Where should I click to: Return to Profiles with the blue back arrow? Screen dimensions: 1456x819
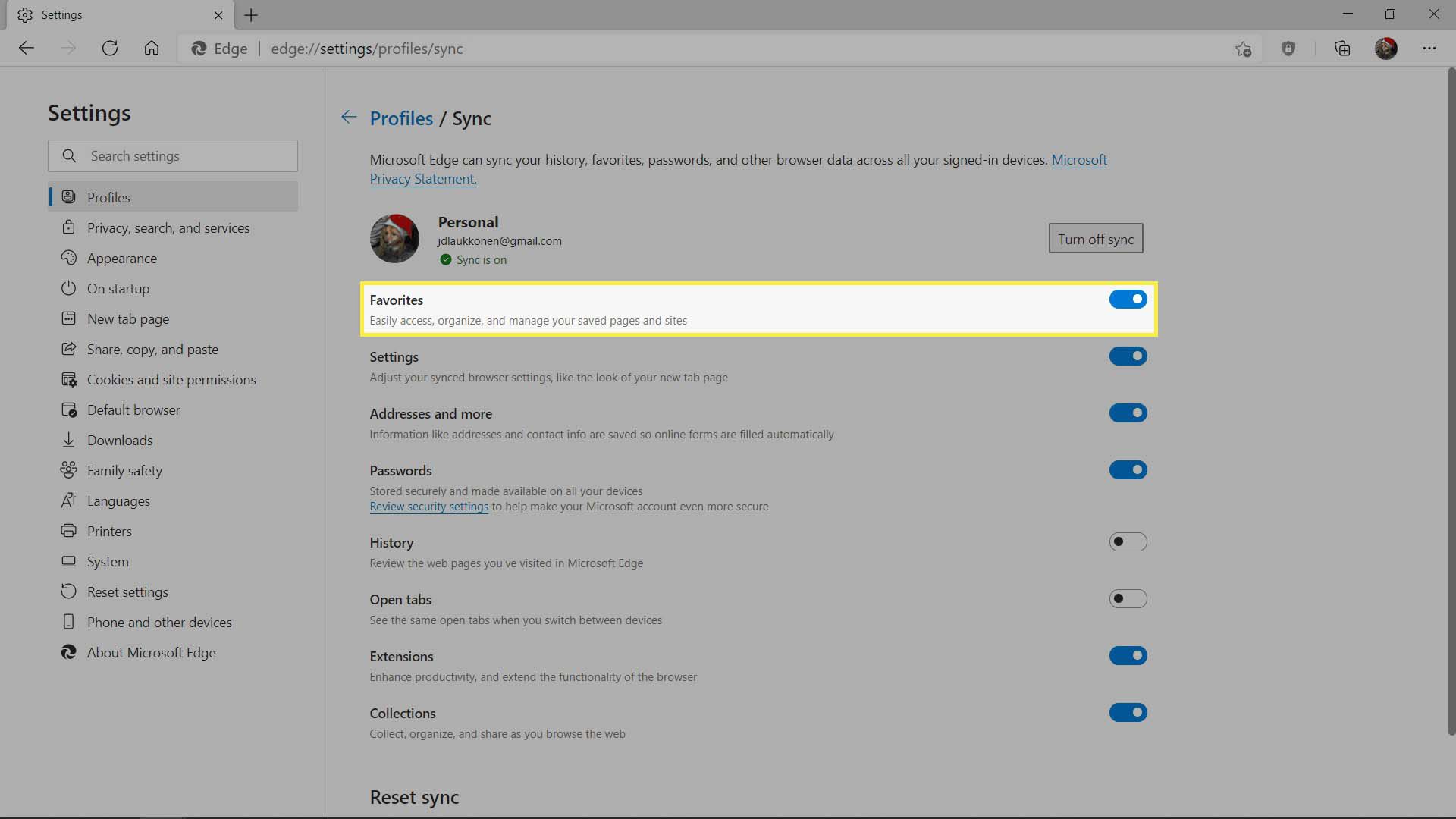[349, 117]
